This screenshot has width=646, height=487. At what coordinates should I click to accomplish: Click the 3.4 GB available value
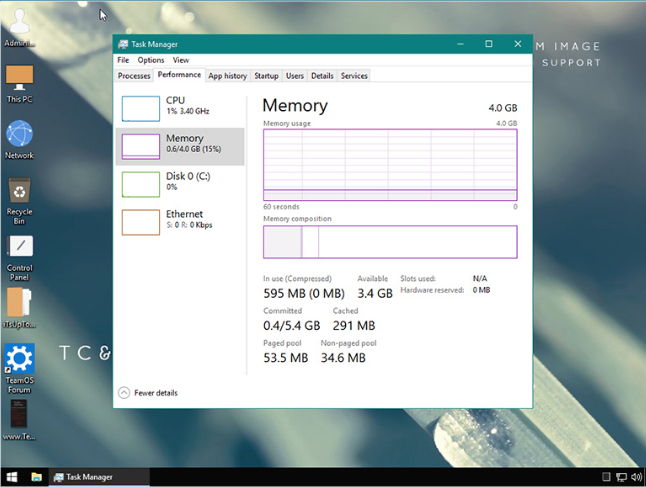[375, 293]
